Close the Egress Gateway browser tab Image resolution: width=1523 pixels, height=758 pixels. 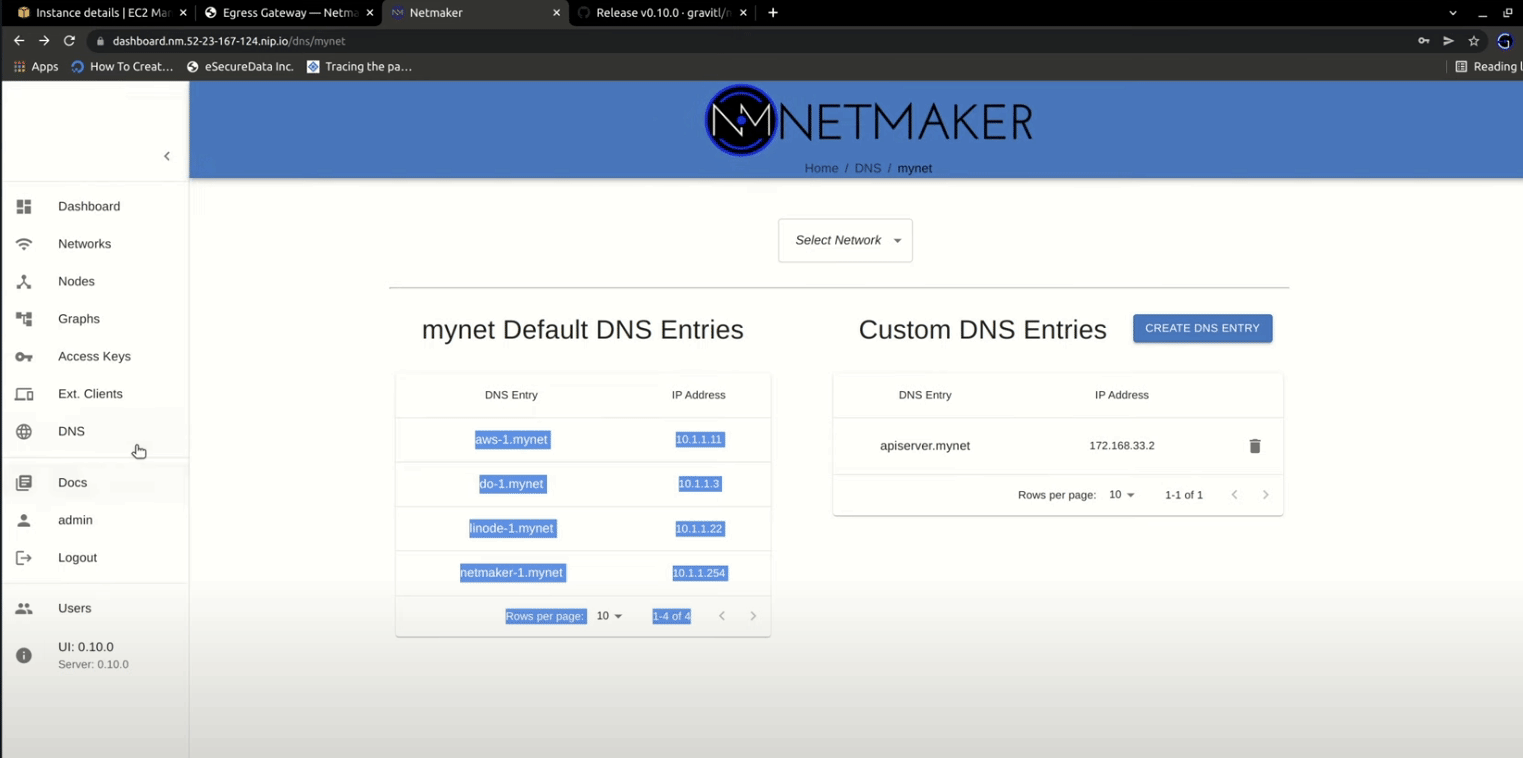[371, 13]
